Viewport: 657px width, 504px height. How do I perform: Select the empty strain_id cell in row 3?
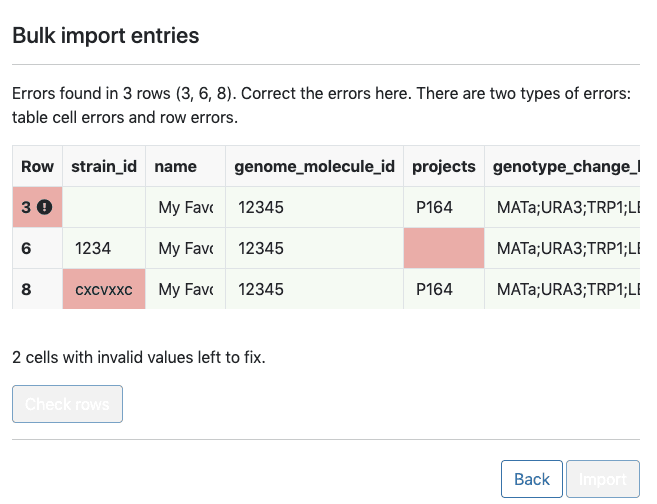pos(104,207)
